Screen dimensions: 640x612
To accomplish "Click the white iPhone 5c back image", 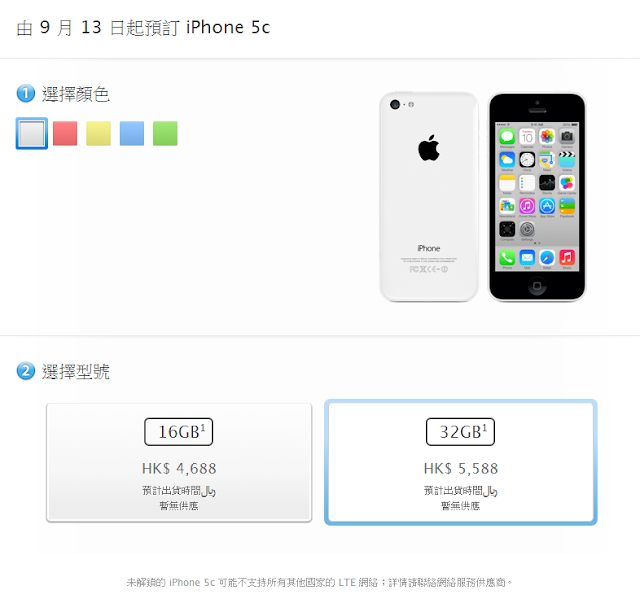I will (x=429, y=197).
